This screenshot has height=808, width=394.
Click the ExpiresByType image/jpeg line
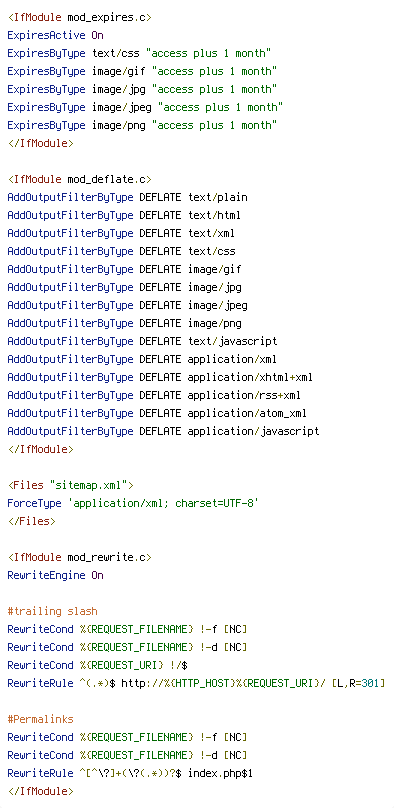(x=145, y=108)
